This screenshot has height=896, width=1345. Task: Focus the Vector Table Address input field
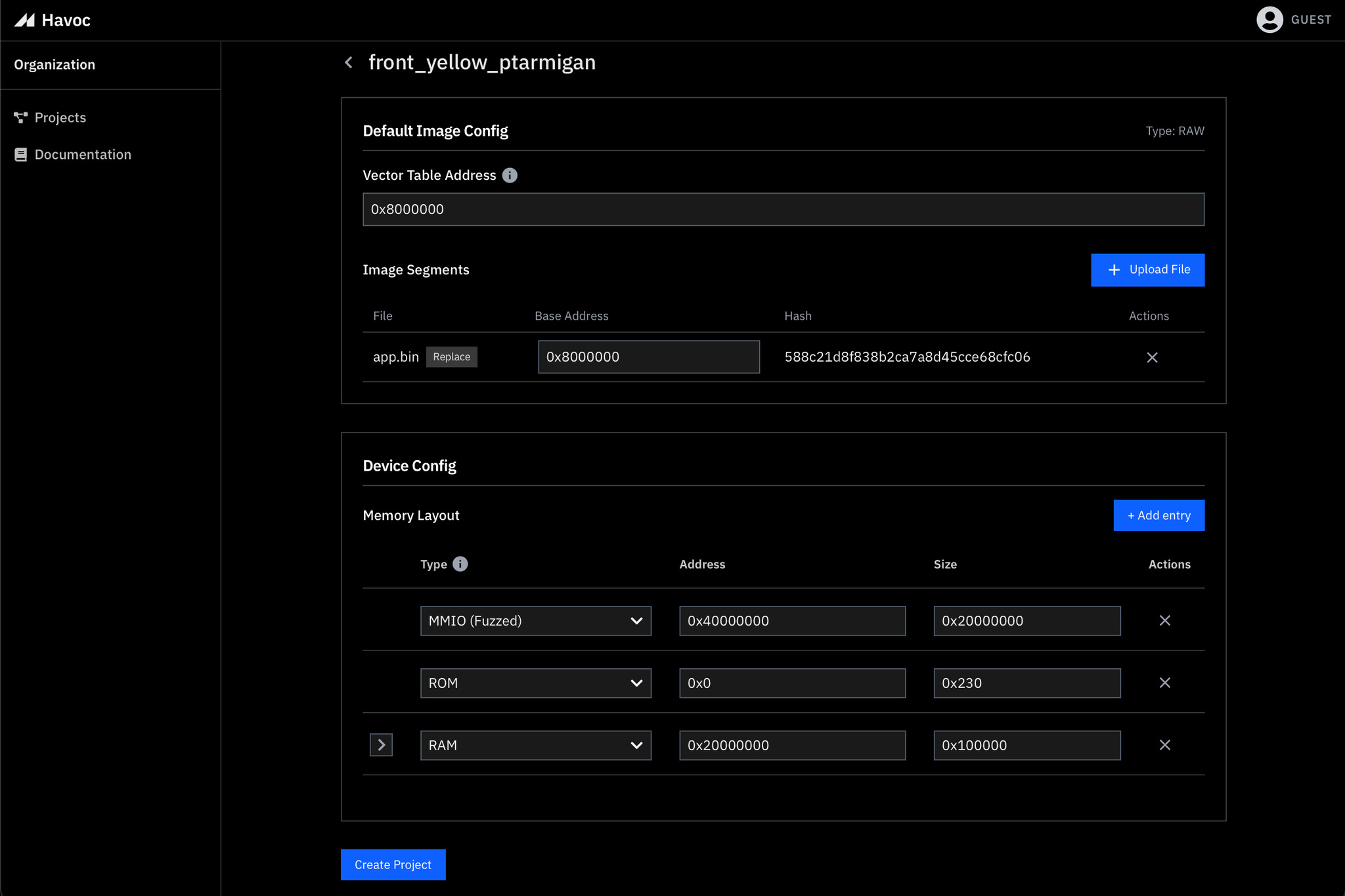coord(783,209)
